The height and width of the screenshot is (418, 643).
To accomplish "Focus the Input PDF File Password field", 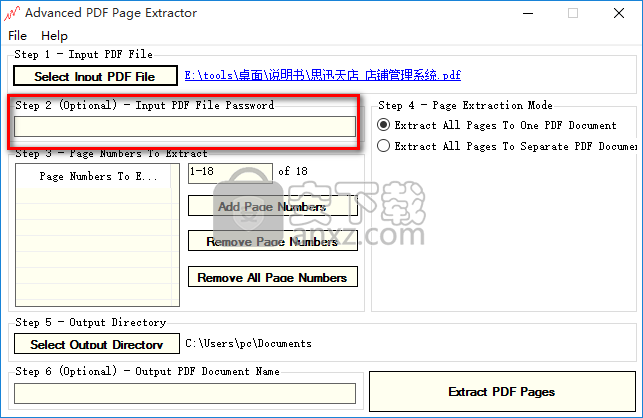I will [185, 126].
